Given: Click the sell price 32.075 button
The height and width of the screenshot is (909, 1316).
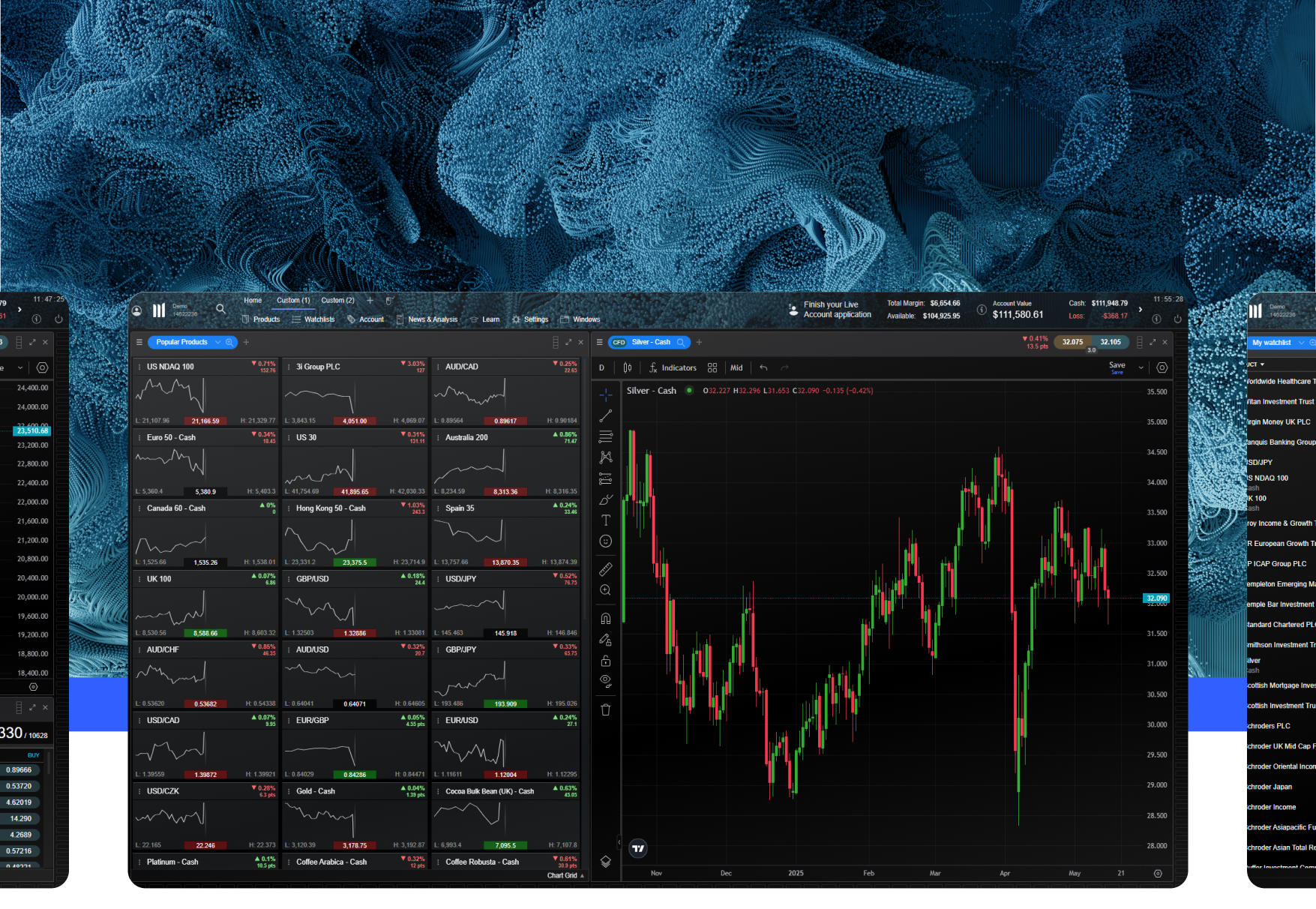Looking at the screenshot, I should [1073, 342].
